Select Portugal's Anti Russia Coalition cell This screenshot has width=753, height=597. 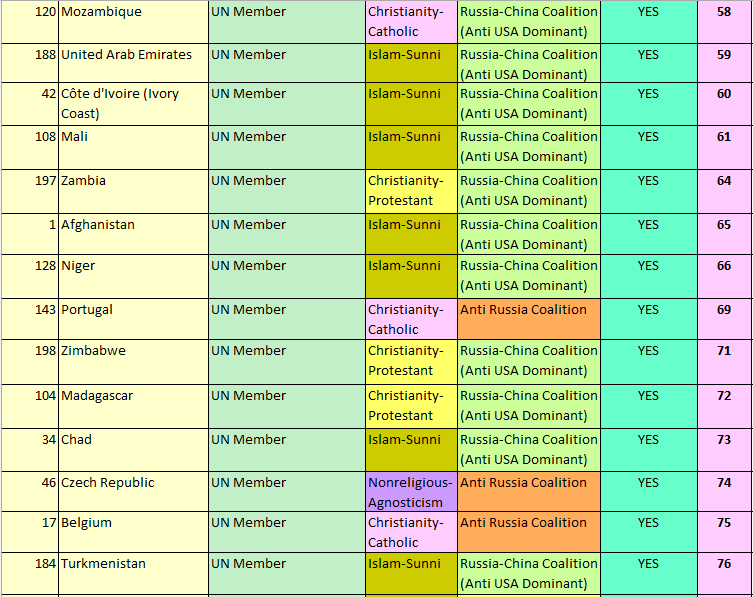(529, 319)
